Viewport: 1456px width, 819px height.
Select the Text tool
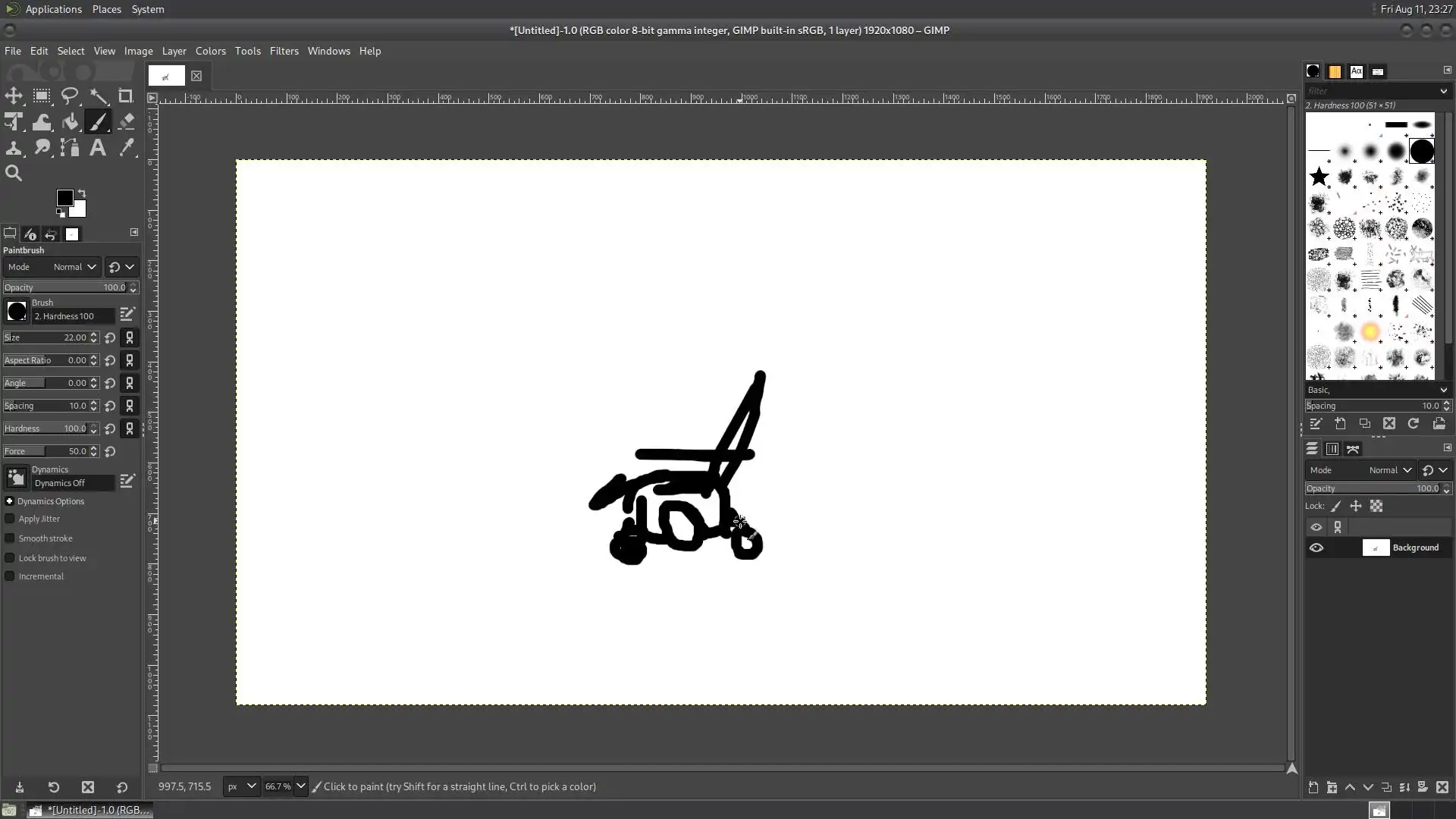point(98,148)
